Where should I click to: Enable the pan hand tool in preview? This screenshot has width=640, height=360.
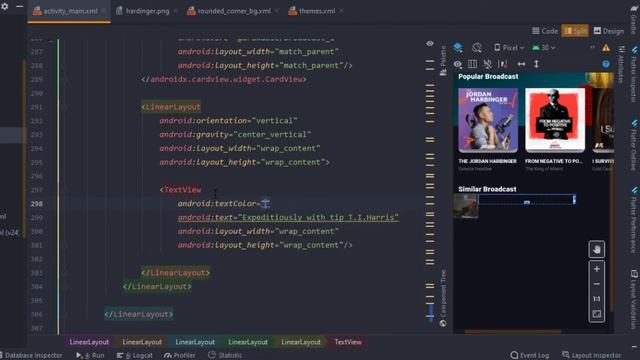point(596,249)
